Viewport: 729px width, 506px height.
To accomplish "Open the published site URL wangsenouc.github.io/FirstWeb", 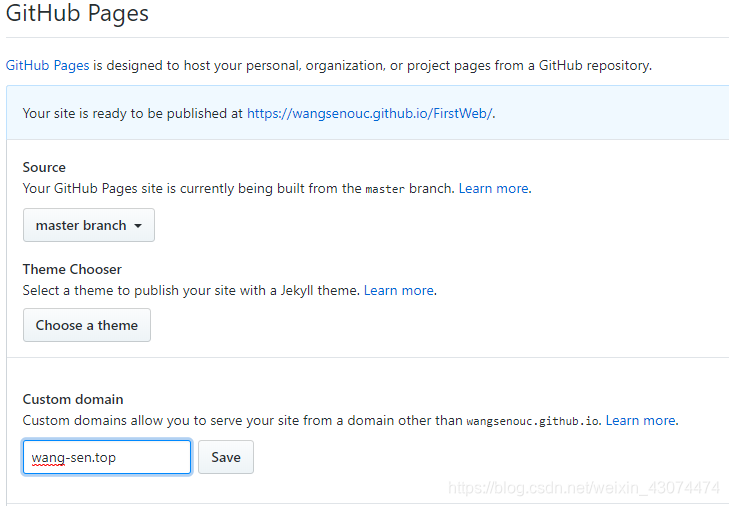I will pyautogui.click(x=370, y=113).
